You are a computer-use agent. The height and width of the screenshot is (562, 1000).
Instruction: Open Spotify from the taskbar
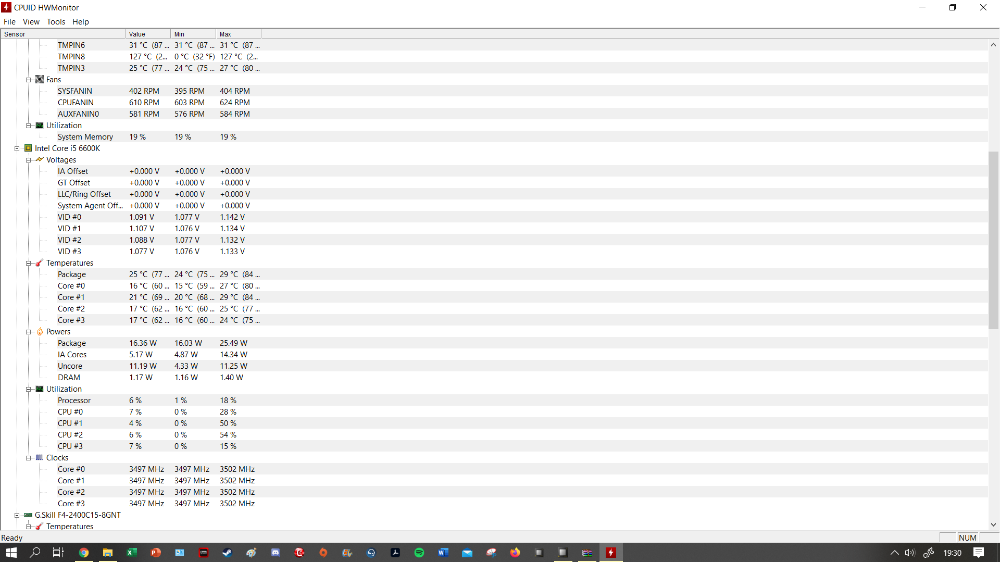click(419, 552)
